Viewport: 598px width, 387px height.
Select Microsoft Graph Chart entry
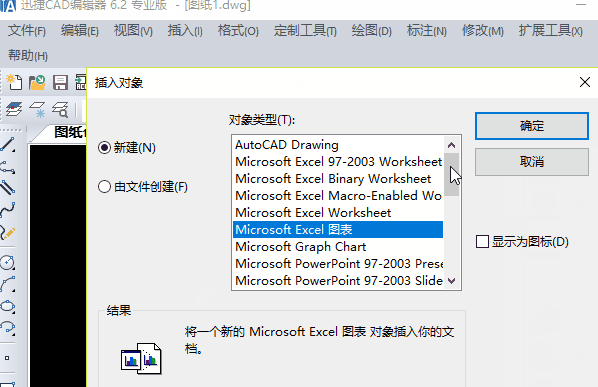point(338,247)
